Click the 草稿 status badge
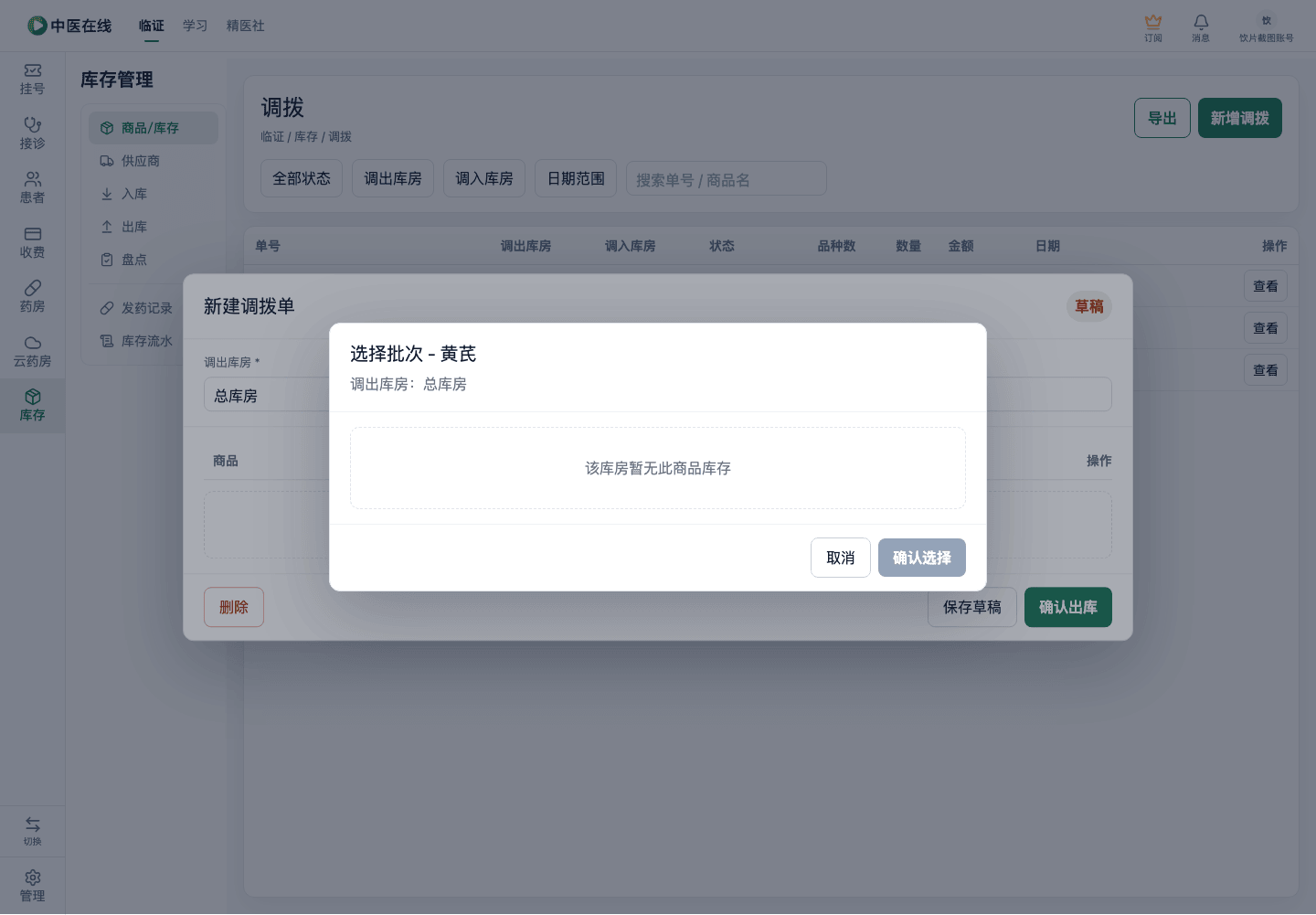Screen dimensions: 1316x915 pos(1089,306)
